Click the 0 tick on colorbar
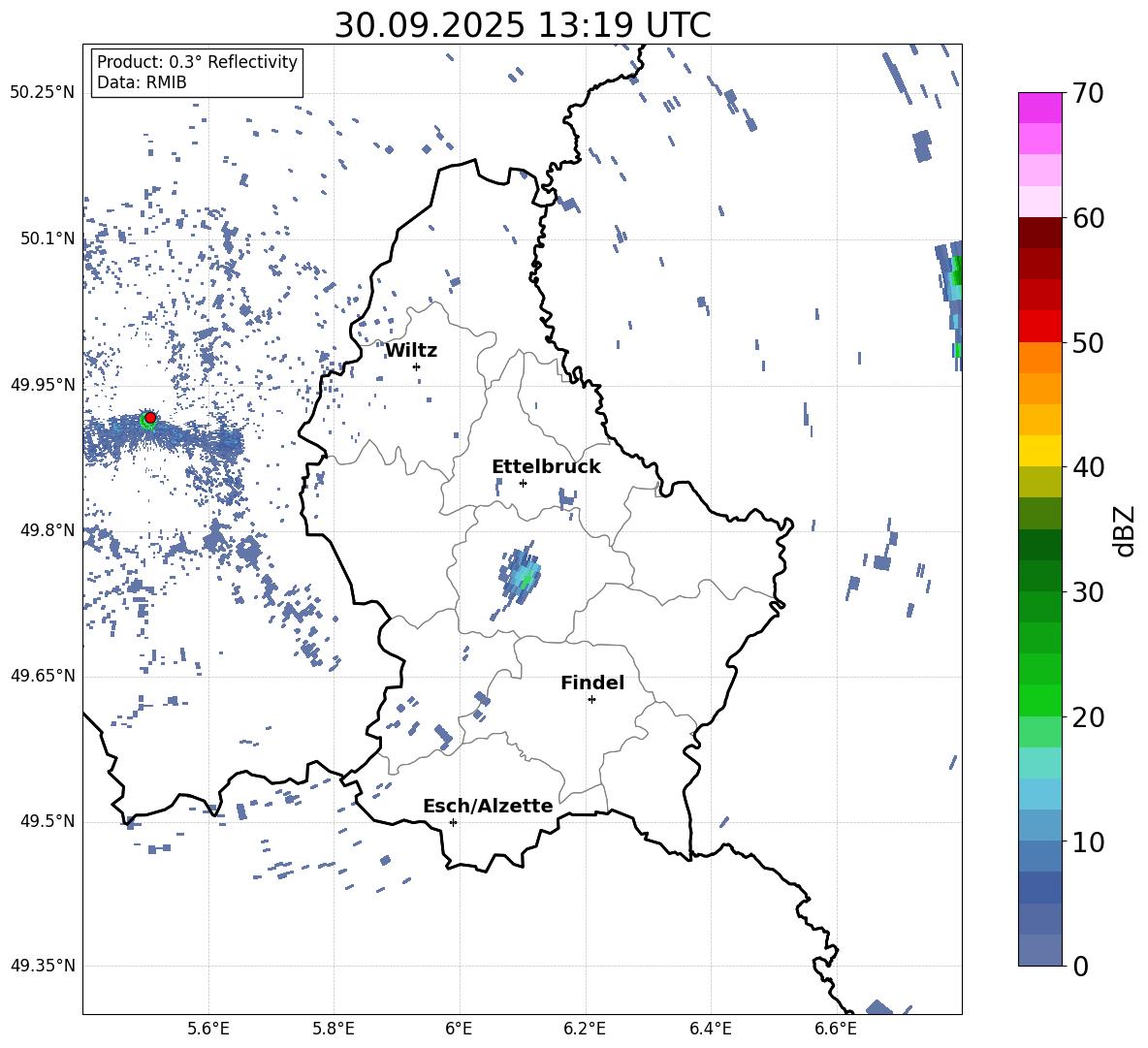The image size is (1148, 1048). pyautogui.click(x=1081, y=966)
